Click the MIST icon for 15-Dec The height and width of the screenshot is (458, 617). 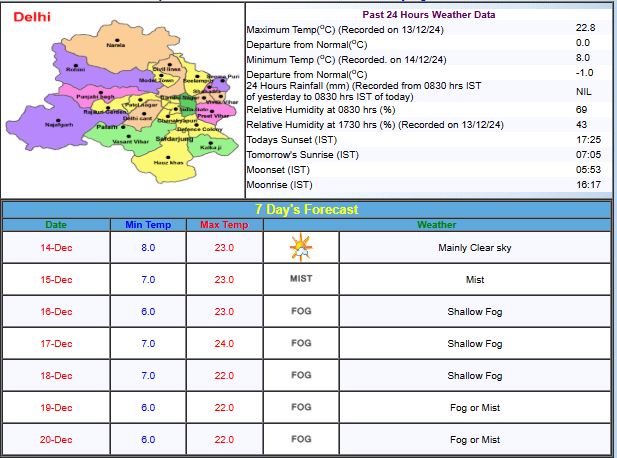(x=300, y=279)
